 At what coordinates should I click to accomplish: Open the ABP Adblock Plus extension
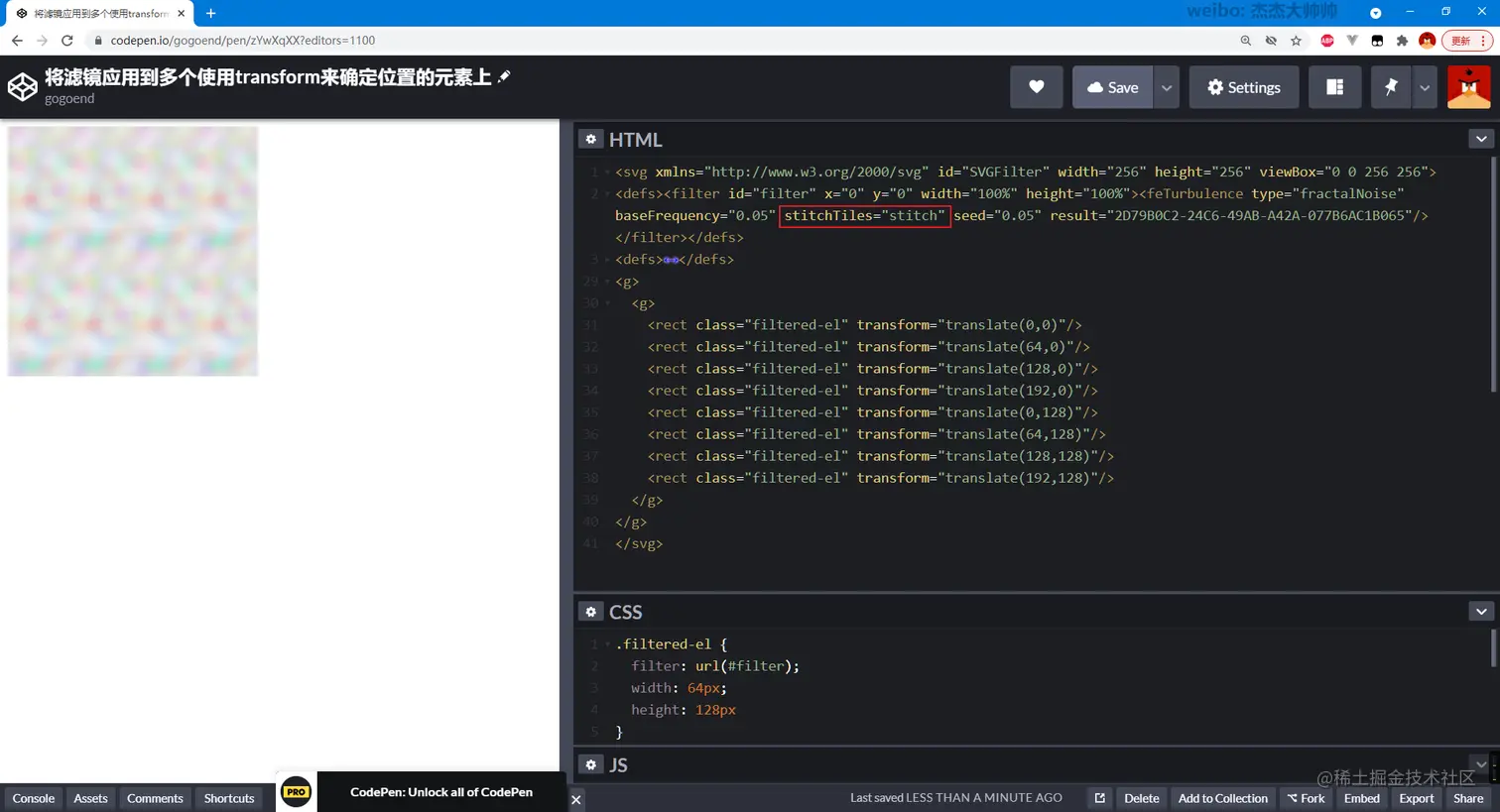tap(1327, 41)
